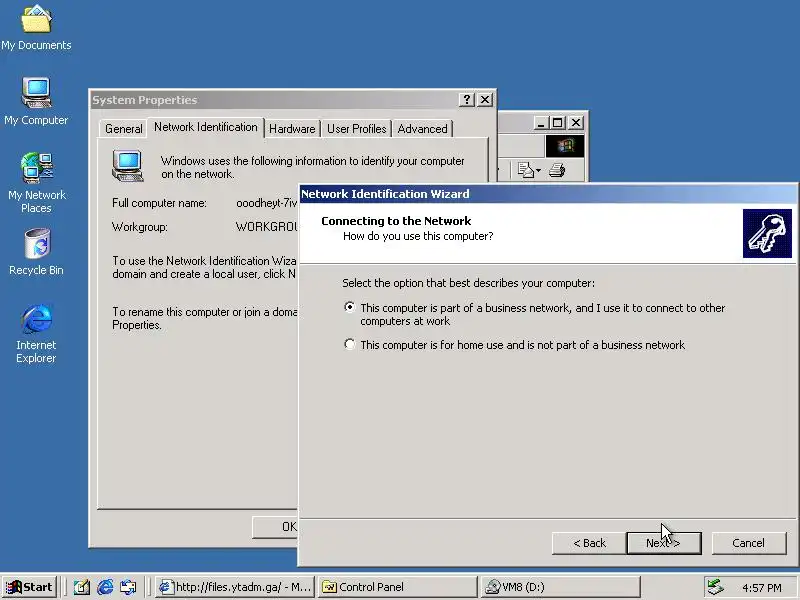Viewport: 800px width, 600px height.
Task: Cancel the Network Identification Wizard
Action: point(748,543)
